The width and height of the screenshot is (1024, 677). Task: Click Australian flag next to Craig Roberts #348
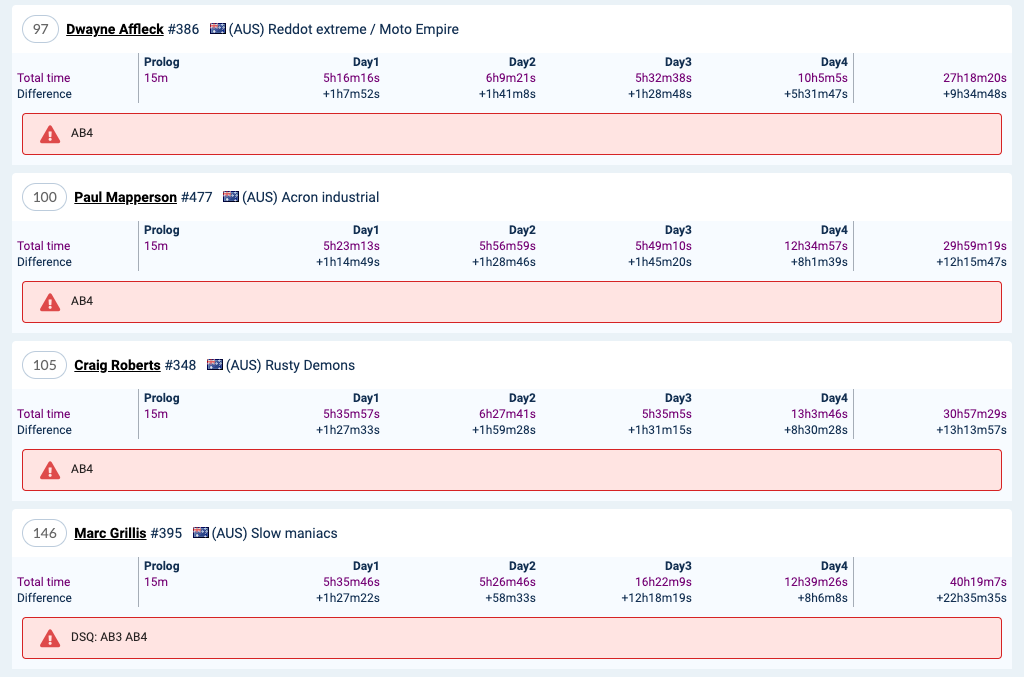(x=215, y=366)
